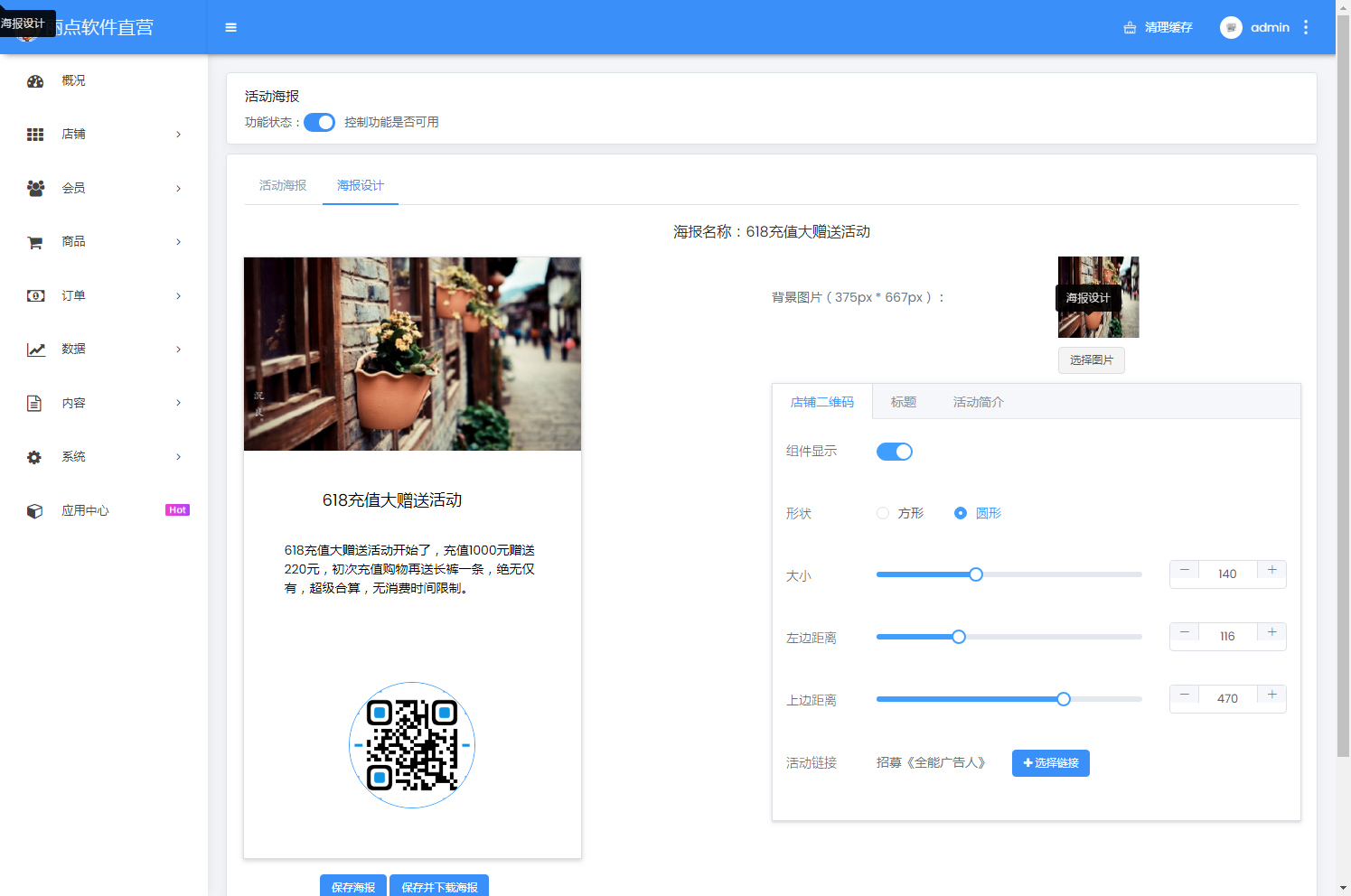This screenshot has height=896, width=1351.
Task: Increase 大小 value with plus button
Action: coord(1271,570)
